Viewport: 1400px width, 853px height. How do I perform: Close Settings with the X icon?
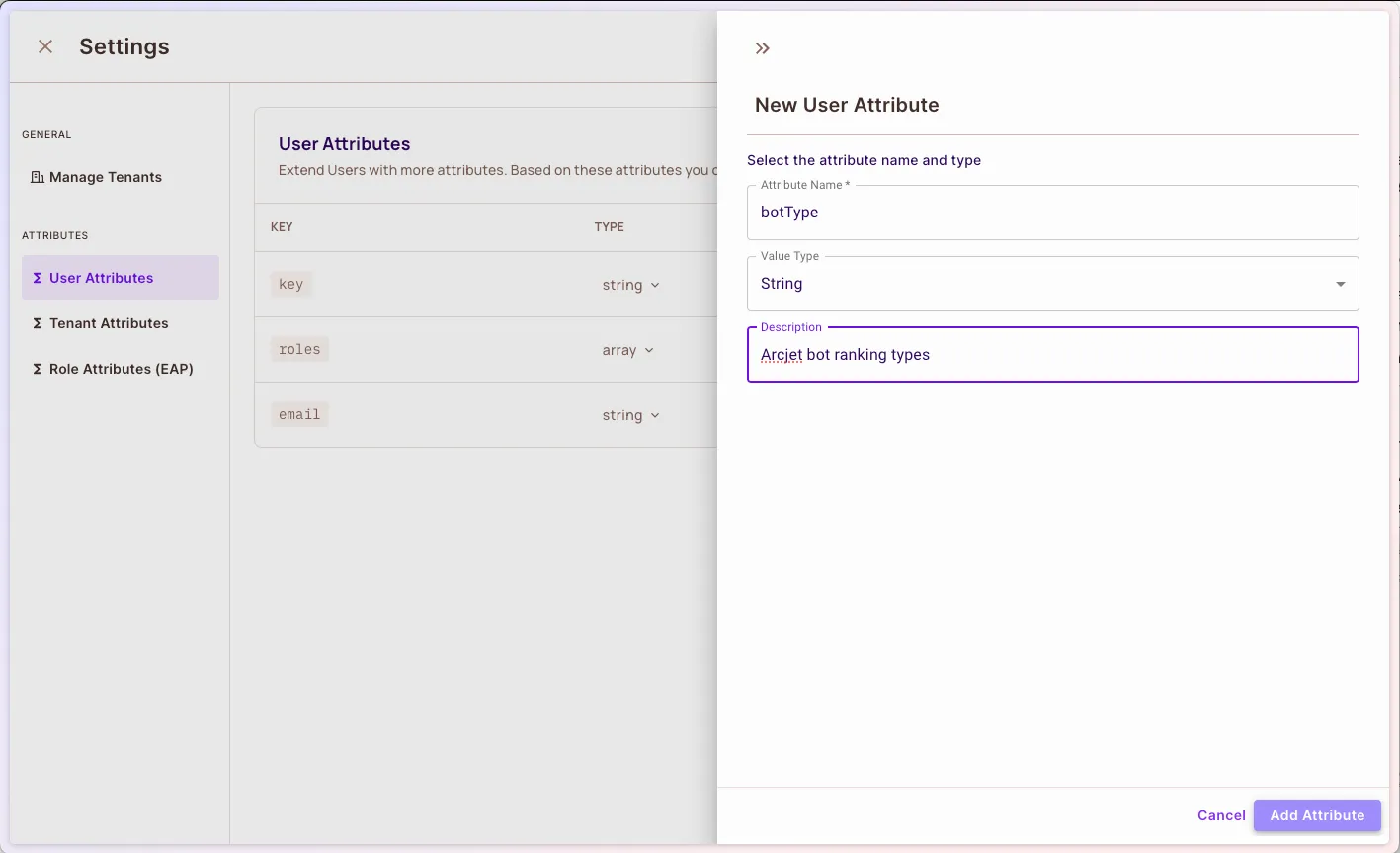pyautogui.click(x=45, y=46)
